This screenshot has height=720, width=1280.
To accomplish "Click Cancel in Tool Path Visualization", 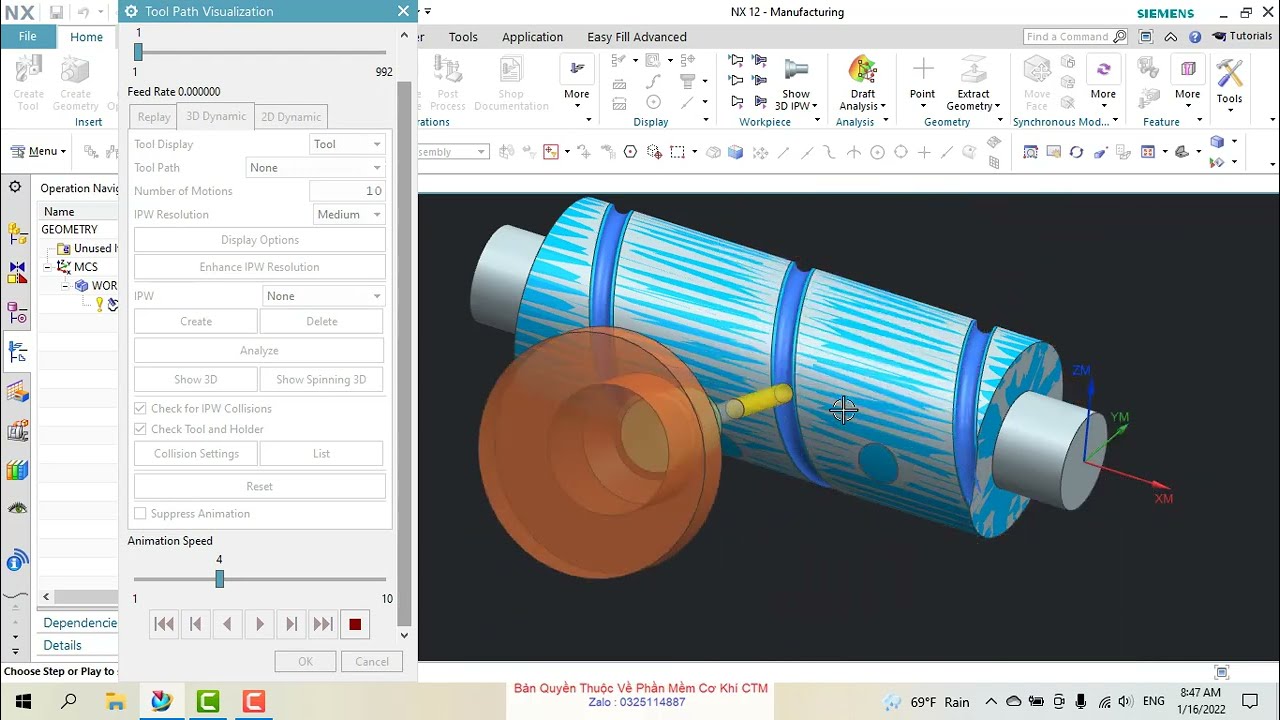I will coord(372,661).
